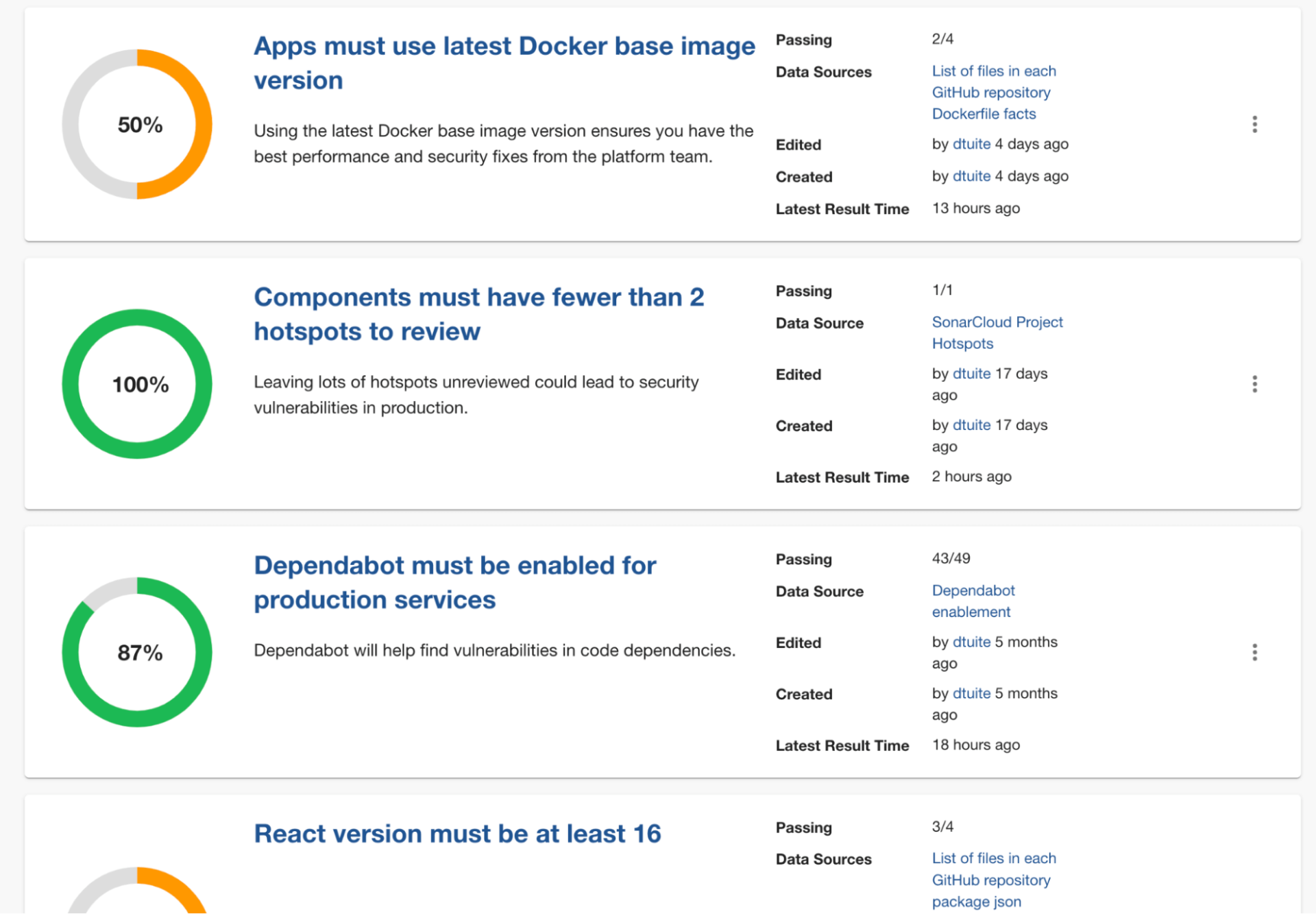Click the '2/4' passing value

click(x=942, y=39)
